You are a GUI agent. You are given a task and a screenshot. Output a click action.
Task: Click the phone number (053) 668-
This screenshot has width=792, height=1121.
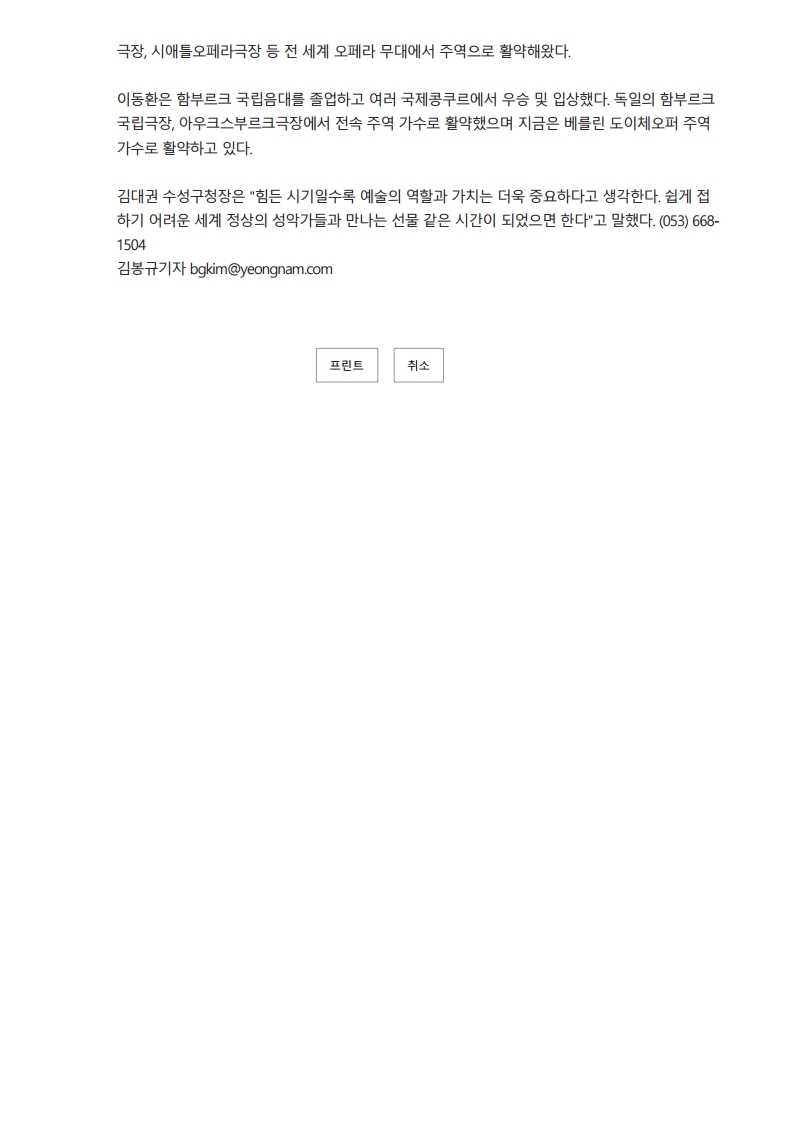coord(688,221)
